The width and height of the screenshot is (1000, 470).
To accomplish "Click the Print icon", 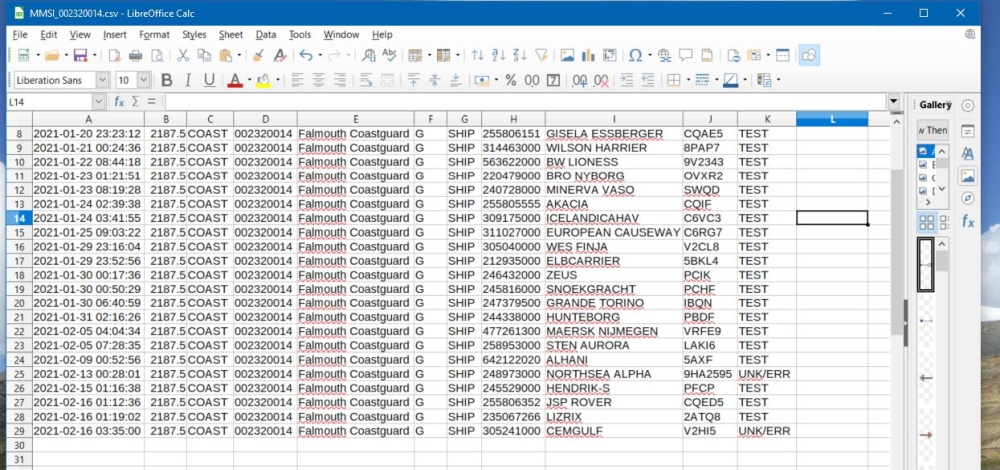I will click(135, 55).
